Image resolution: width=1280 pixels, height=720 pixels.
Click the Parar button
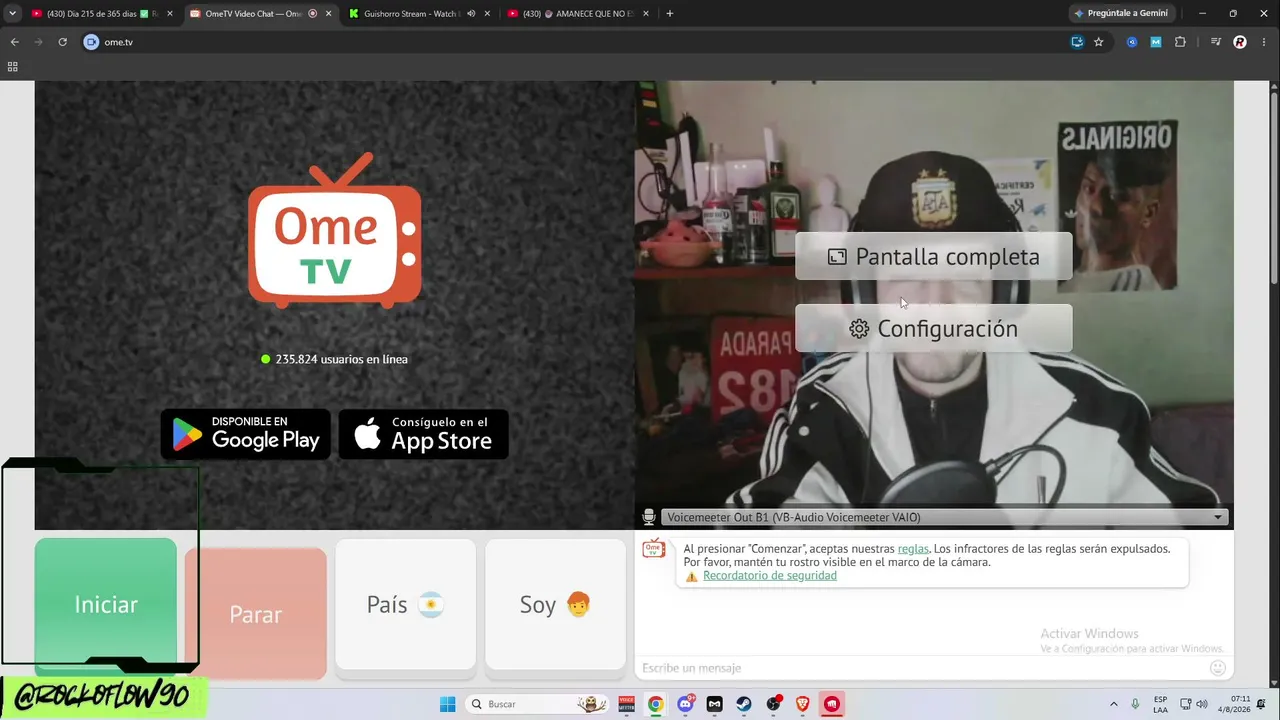coord(256,614)
